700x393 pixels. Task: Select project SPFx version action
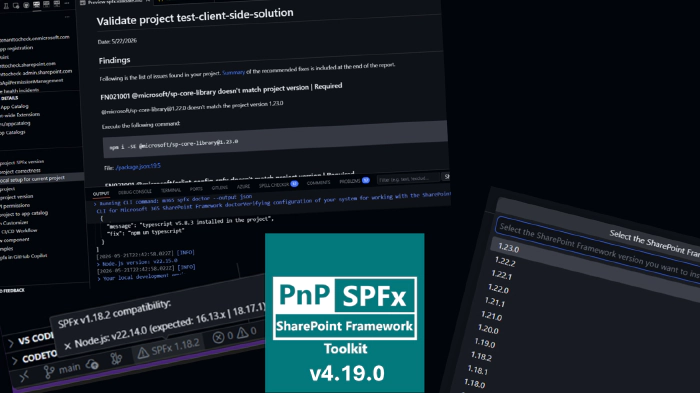click(22, 162)
